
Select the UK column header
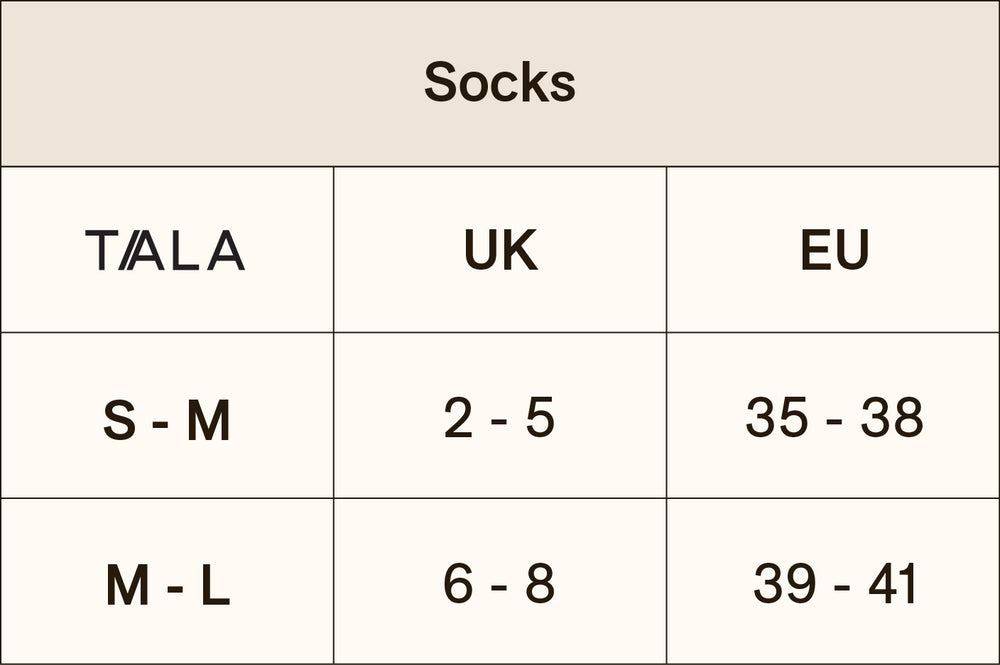click(x=500, y=250)
